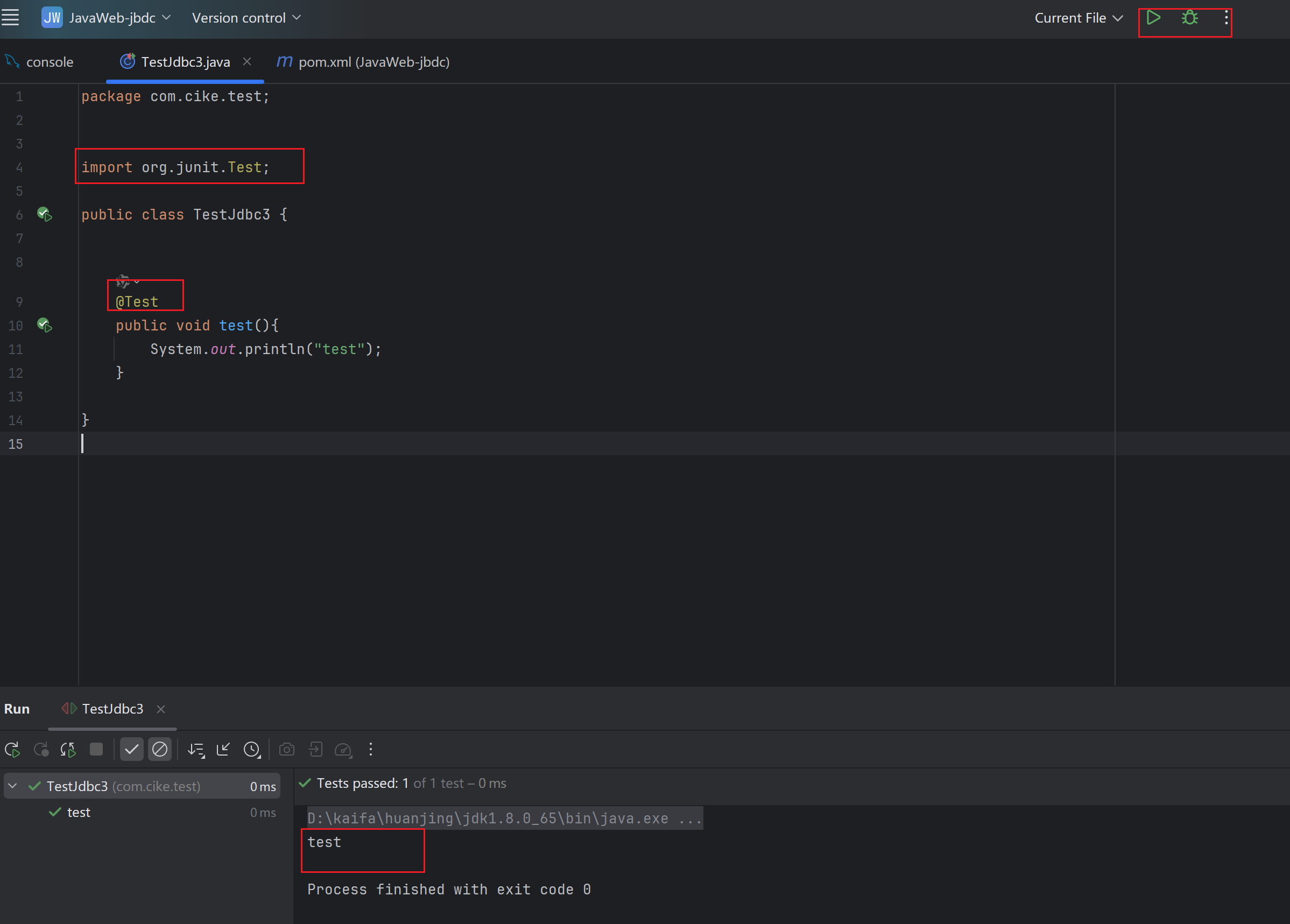The image size is (1290, 924).
Task: Close the TestJdbc3.java editor tab
Action: (x=247, y=61)
